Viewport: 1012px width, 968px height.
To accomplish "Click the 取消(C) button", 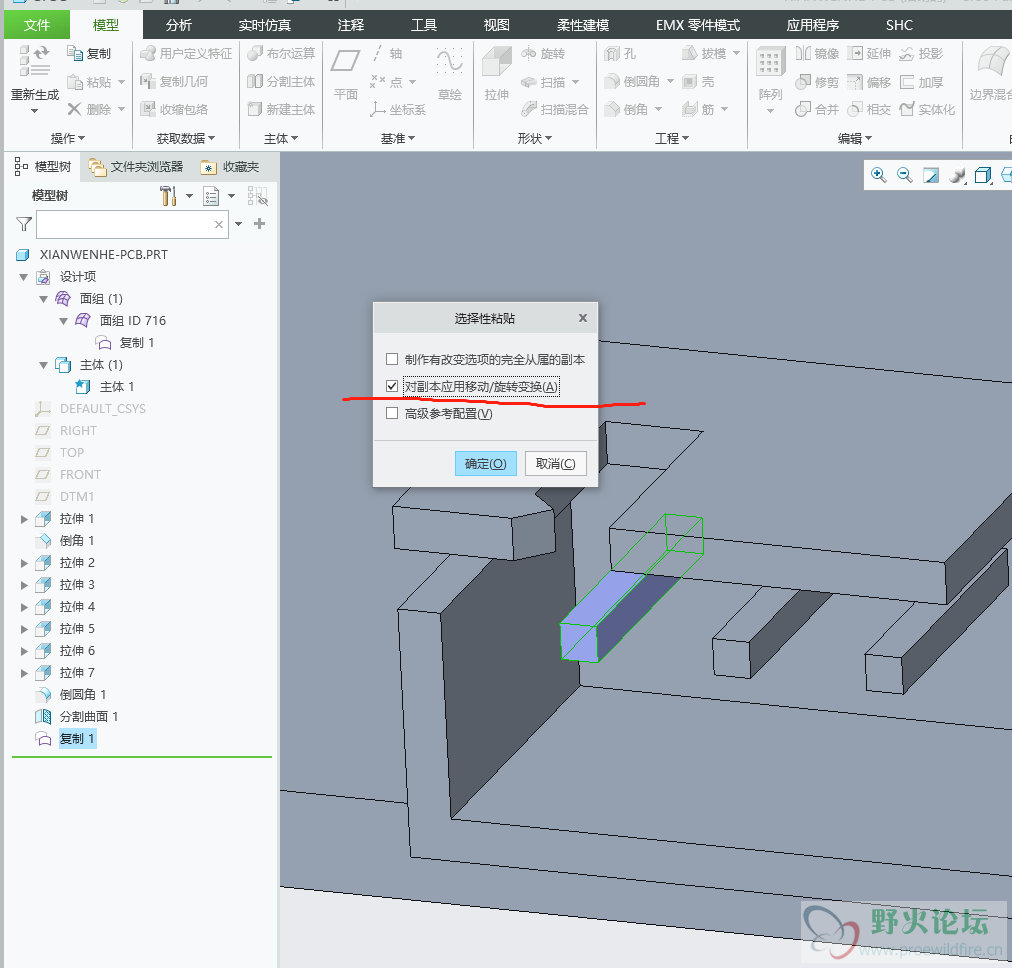I will pos(556,463).
